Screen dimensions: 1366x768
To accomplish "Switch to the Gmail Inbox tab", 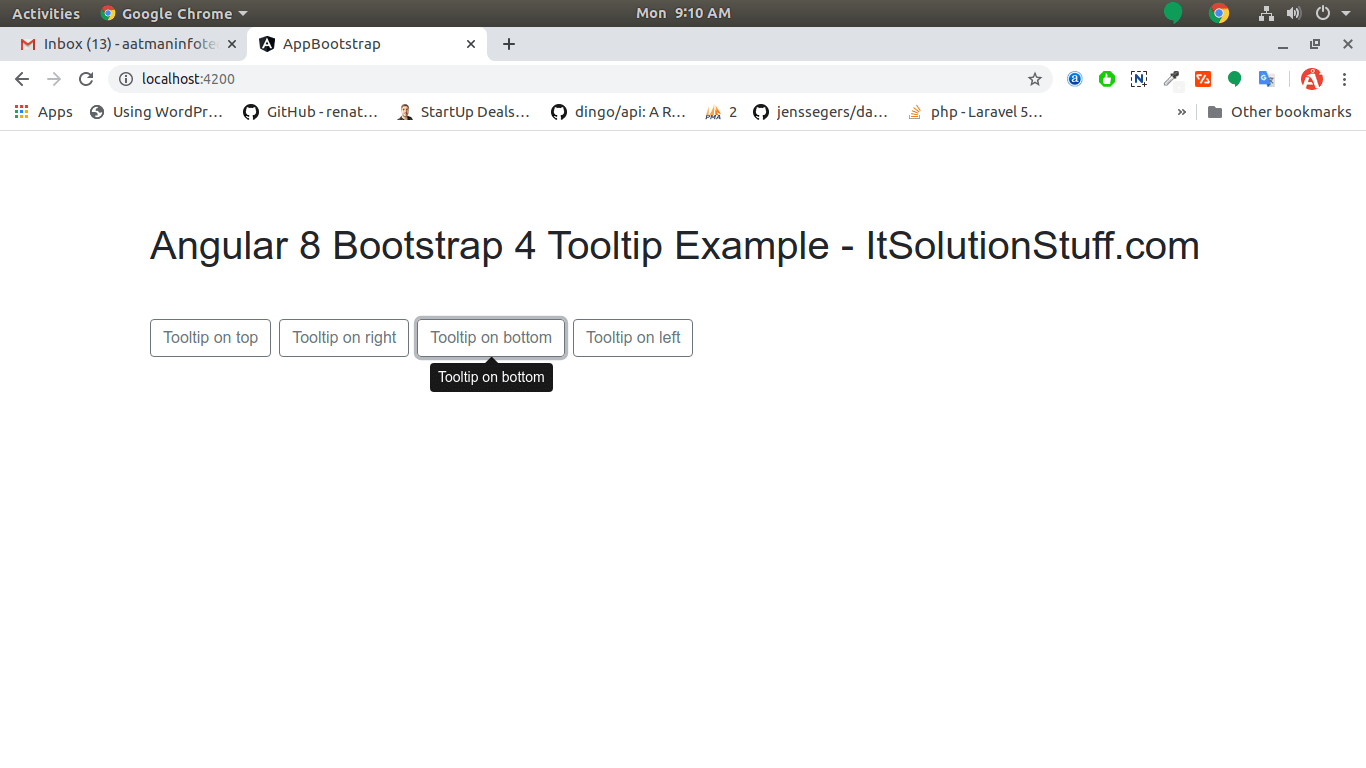I will (x=120, y=44).
